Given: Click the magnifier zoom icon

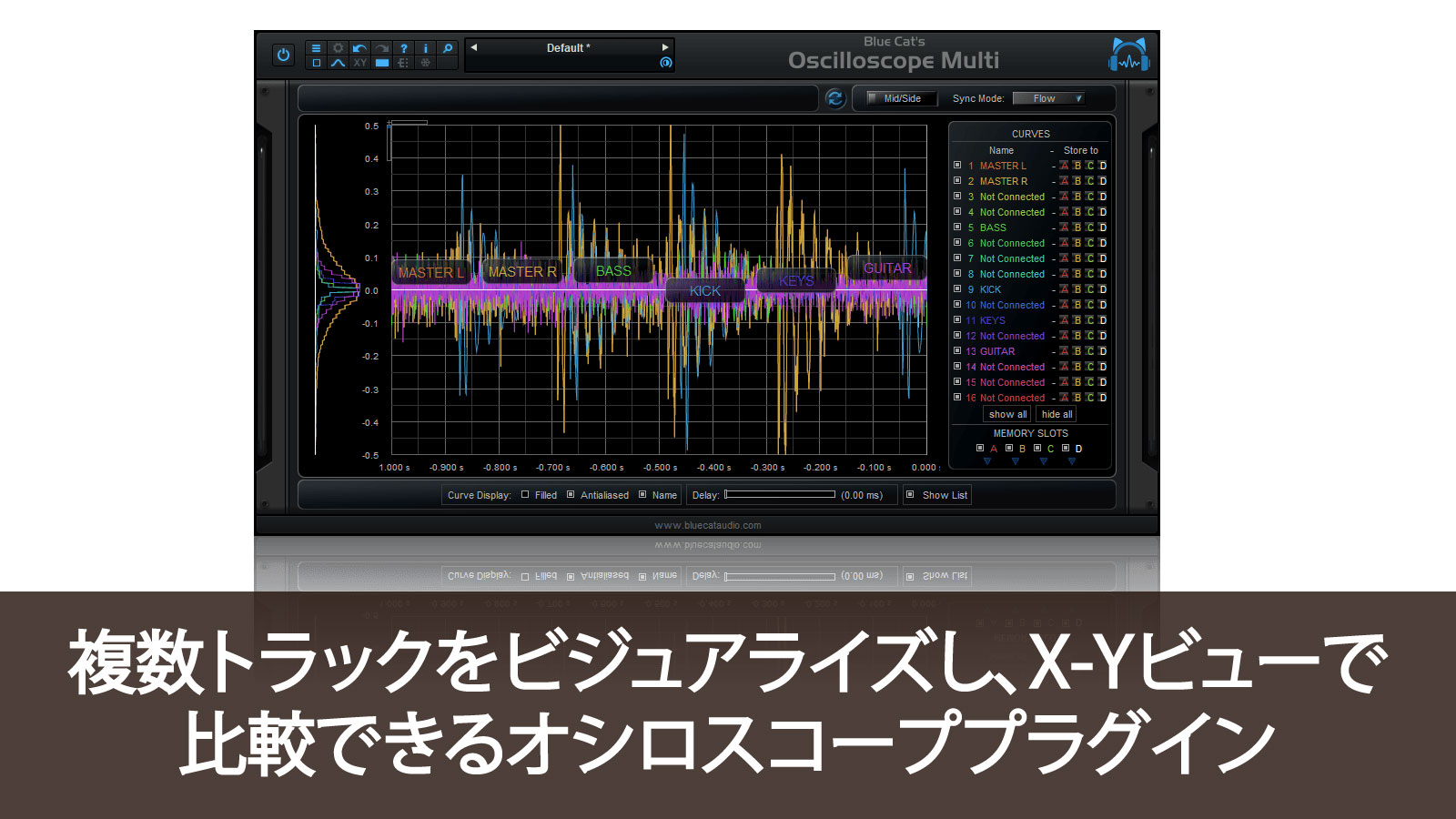Looking at the screenshot, I should point(447,48).
